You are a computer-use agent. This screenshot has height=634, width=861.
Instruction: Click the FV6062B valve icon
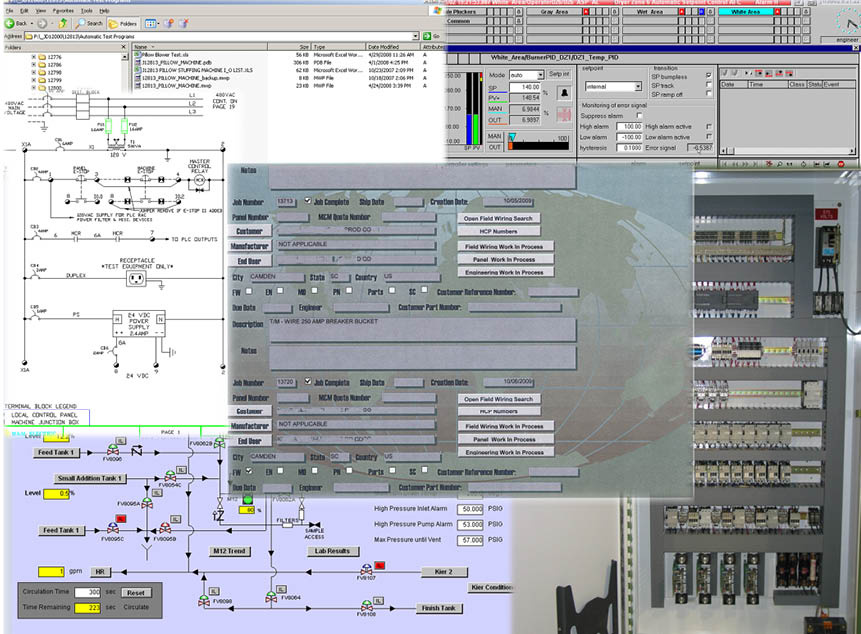219,442
